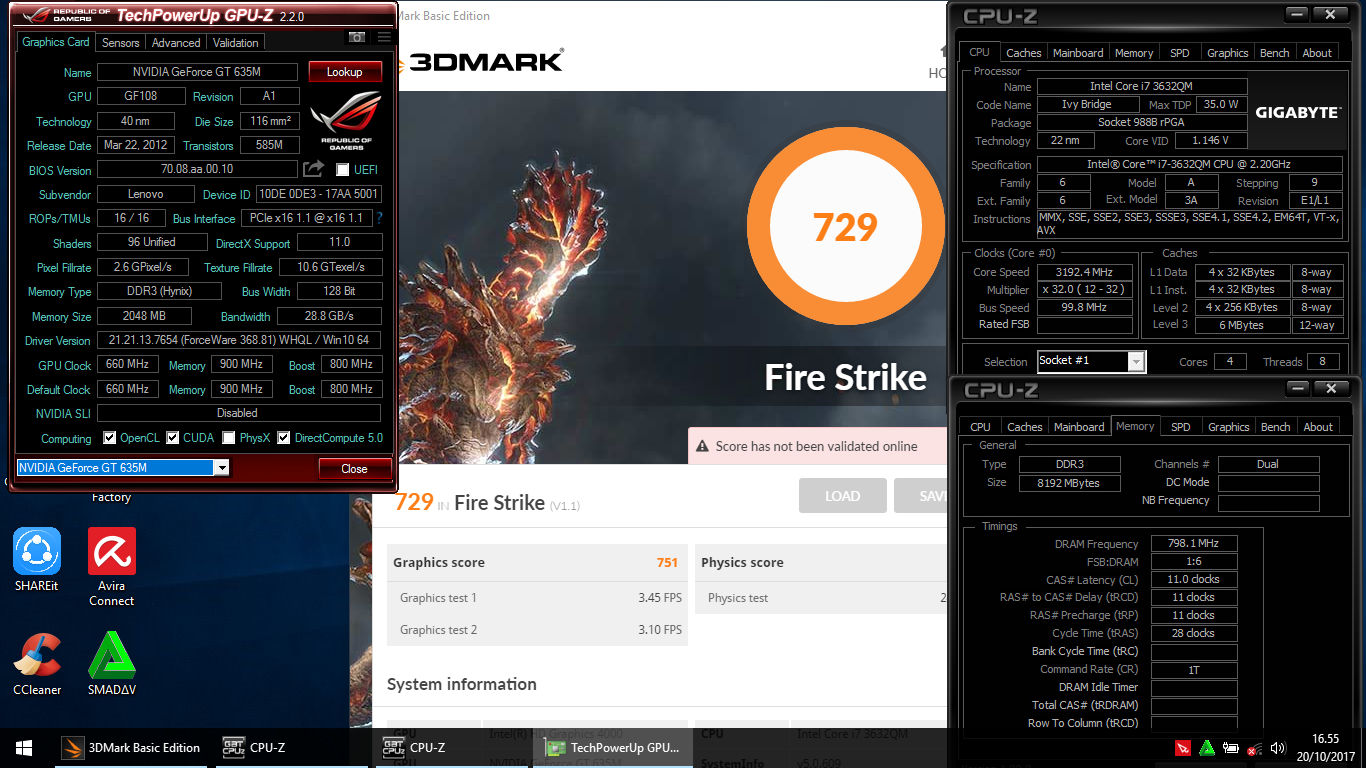The width and height of the screenshot is (1366, 768).
Task: Click the Device ID value 10DE 0DE3 - 17AA 5001
Action: 318,194
